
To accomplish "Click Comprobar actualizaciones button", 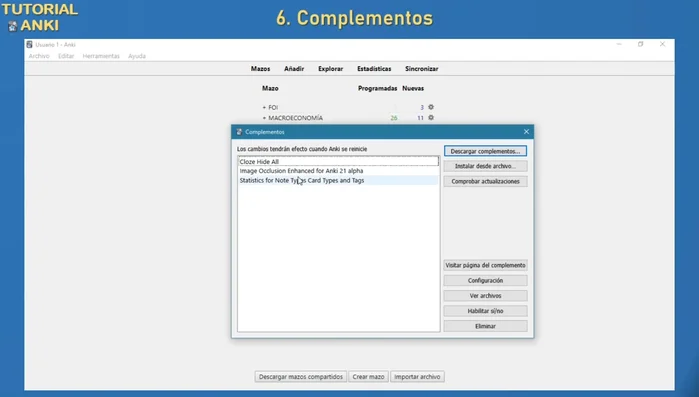I will tap(485, 181).
